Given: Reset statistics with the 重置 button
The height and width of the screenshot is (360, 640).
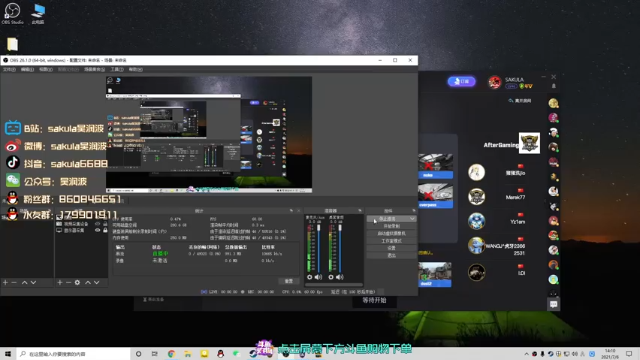Looking at the screenshot, I should click(x=289, y=281).
